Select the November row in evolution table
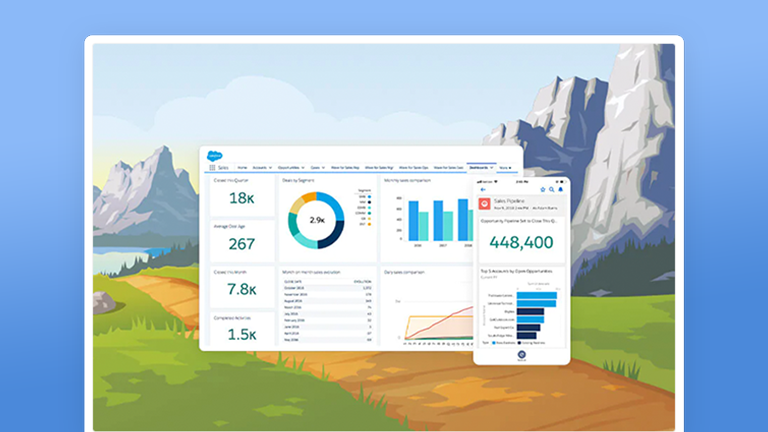The width and height of the screenshot is (768, 432). 327,294
